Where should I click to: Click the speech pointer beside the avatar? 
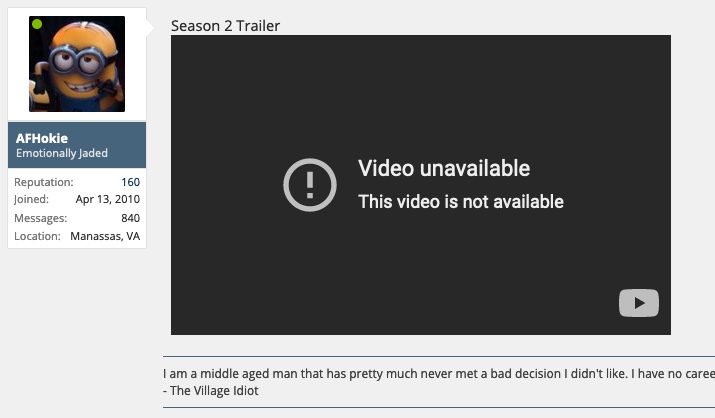(x=150, y=28)
